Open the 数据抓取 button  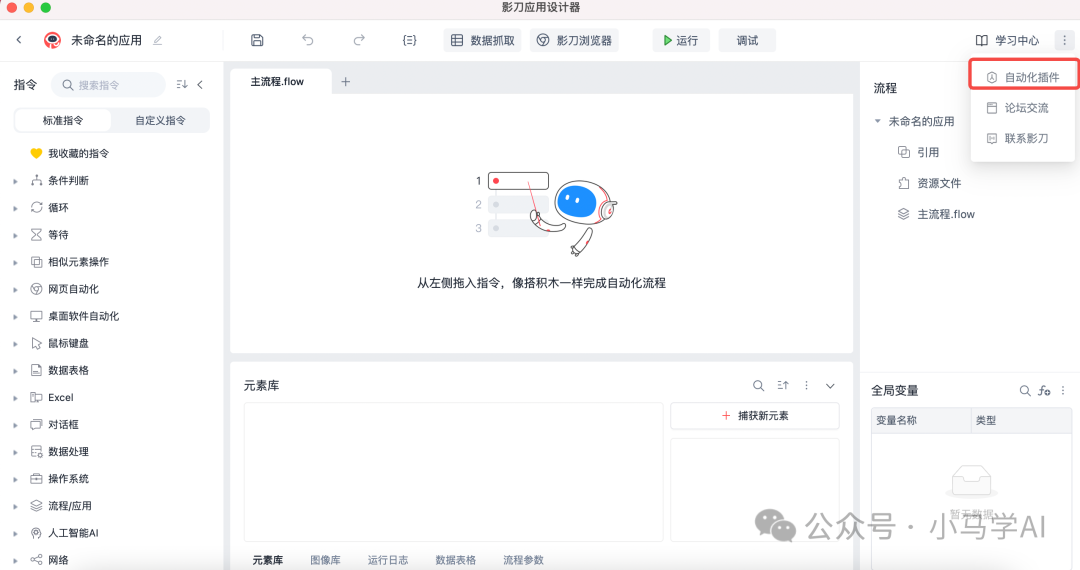tap(483, 41)
